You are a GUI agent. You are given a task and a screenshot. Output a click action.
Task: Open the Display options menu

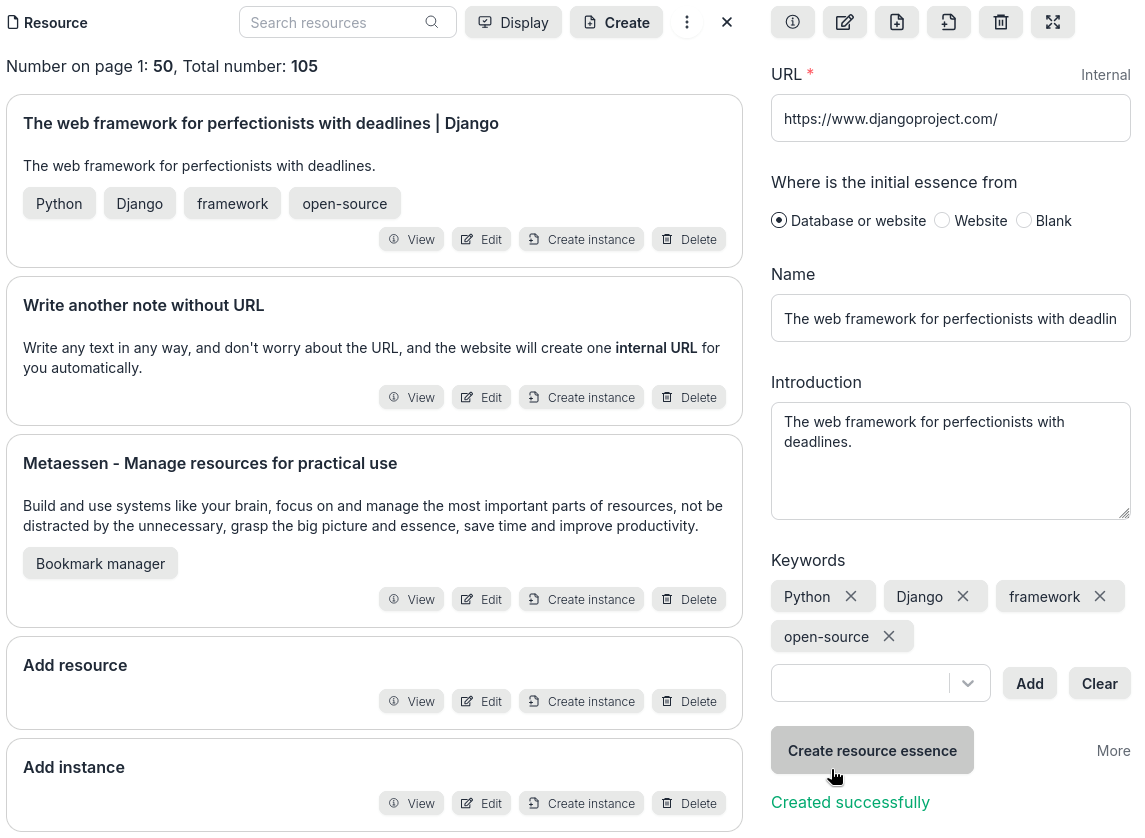(513, 22)
